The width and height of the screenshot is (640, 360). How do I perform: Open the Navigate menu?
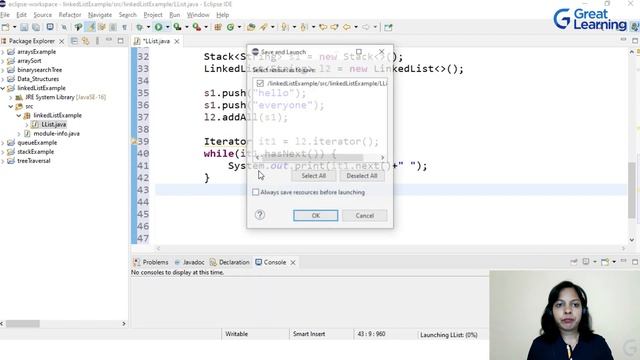click(x=100, y=15)
